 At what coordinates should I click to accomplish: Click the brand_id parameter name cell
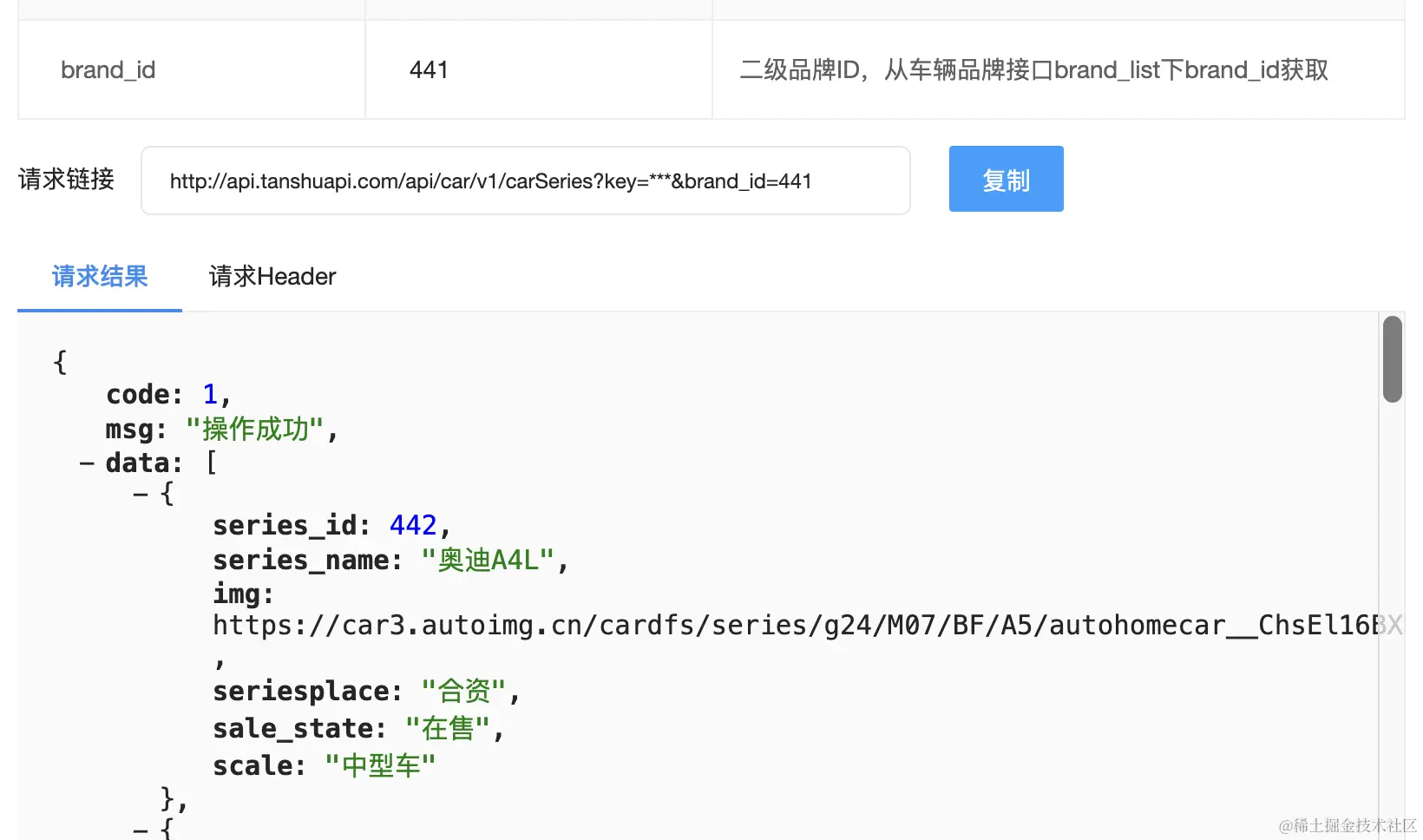[108, 70]
